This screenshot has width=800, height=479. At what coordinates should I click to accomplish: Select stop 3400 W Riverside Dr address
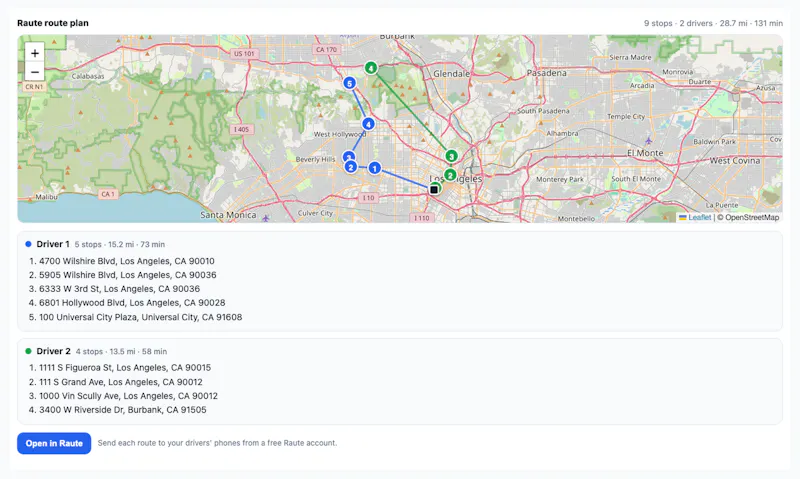122,410
